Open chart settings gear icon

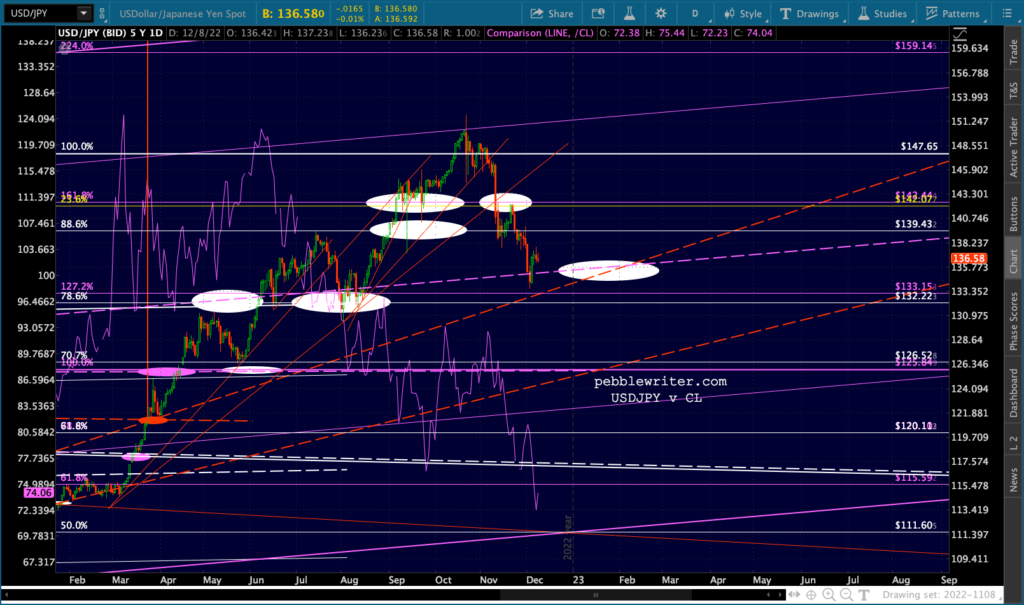tap(661, 13)
